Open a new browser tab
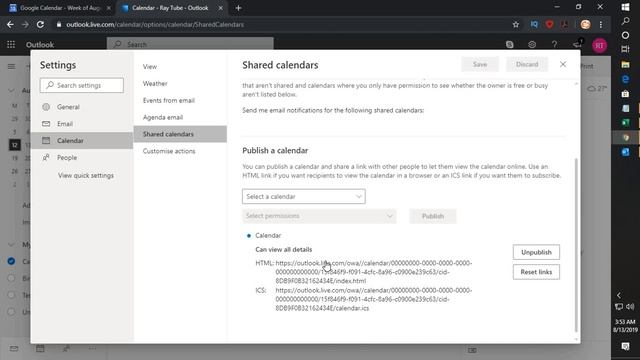The height and width of the screenshot is (360, 640). [x=238, y=8]
